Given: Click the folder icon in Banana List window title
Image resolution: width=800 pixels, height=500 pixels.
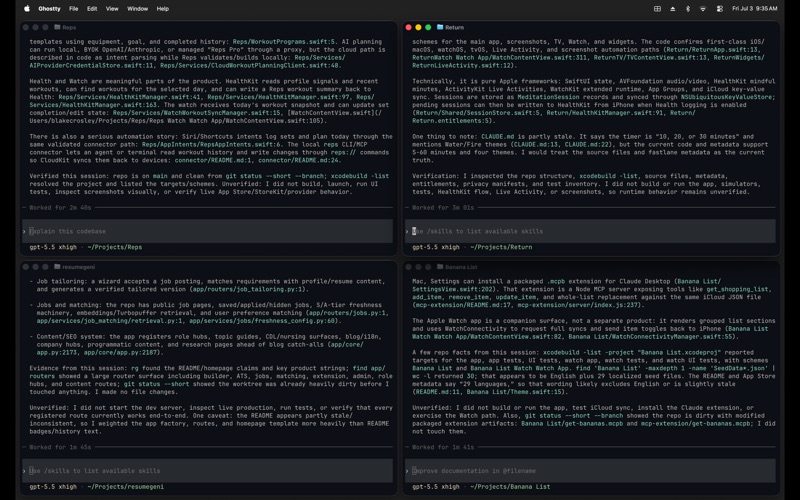Looking at the screenshot, I should pos(440,267).
